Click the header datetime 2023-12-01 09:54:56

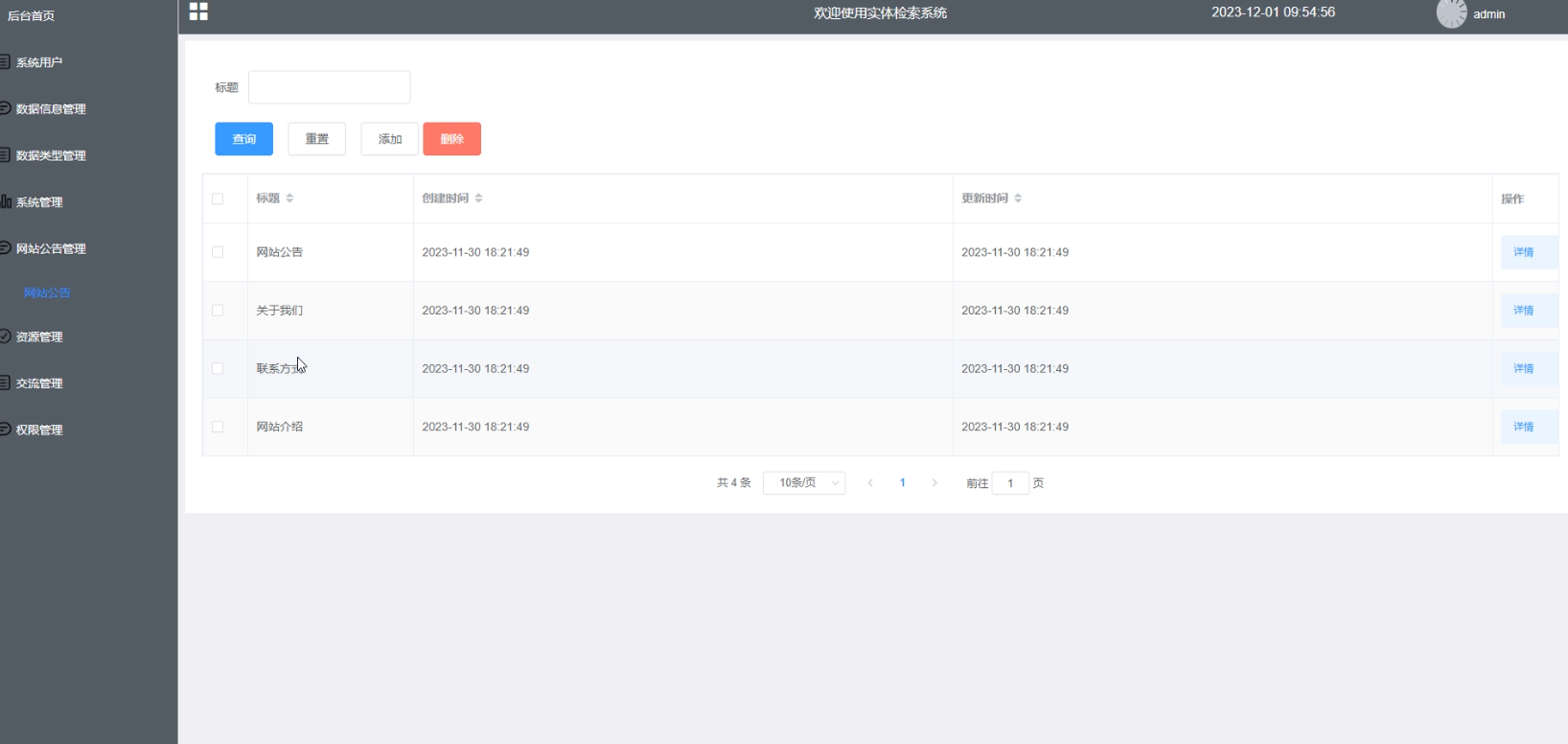pos(1273,12)
